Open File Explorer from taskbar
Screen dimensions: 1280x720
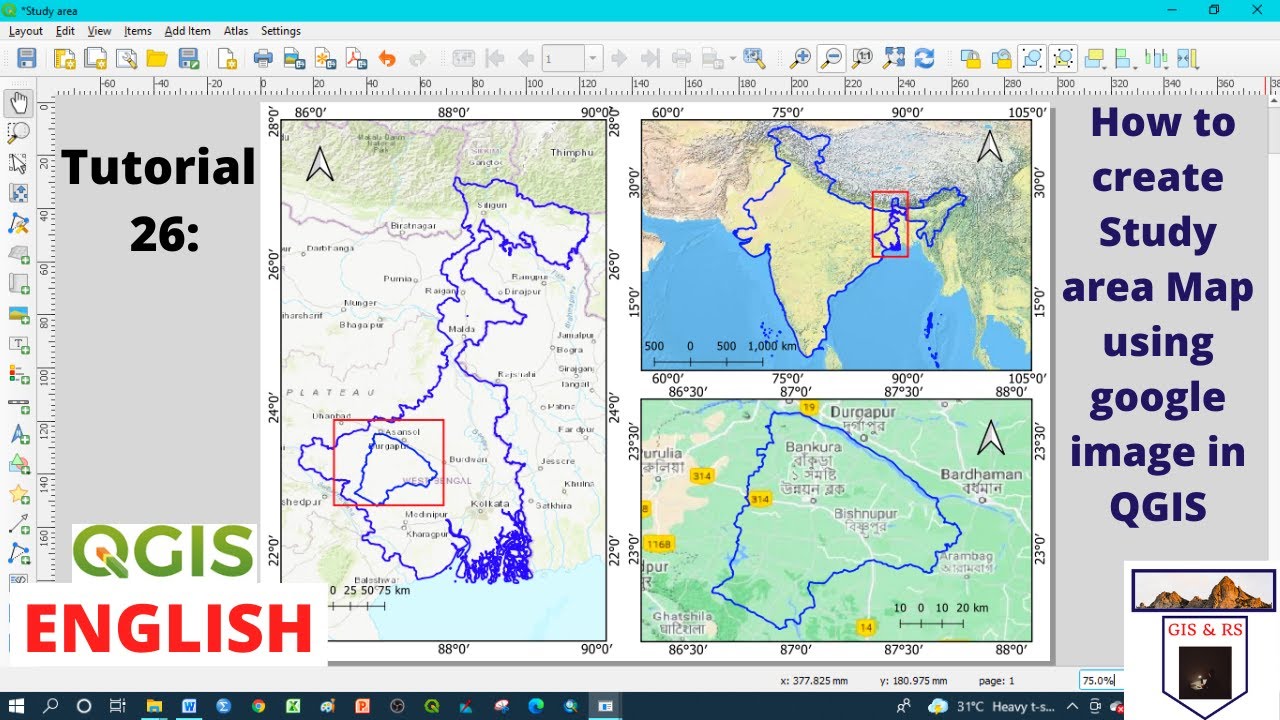154,706
